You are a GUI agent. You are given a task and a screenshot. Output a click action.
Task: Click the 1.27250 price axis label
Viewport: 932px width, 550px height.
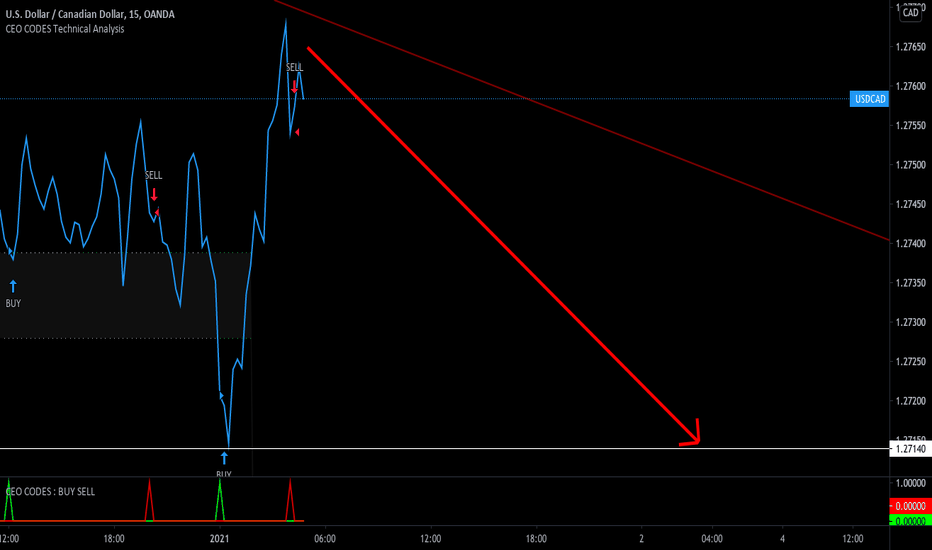(910, 362)
